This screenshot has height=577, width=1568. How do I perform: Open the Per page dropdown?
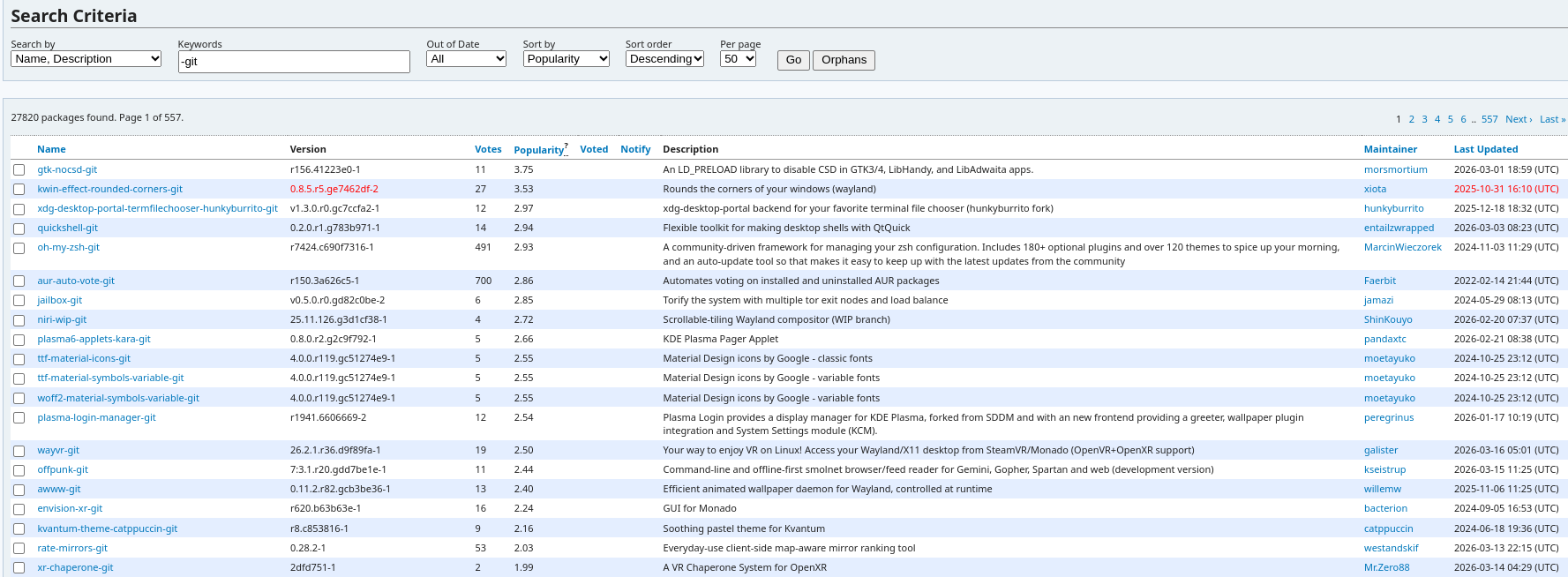pyautogui.click(x=738, y=59)
